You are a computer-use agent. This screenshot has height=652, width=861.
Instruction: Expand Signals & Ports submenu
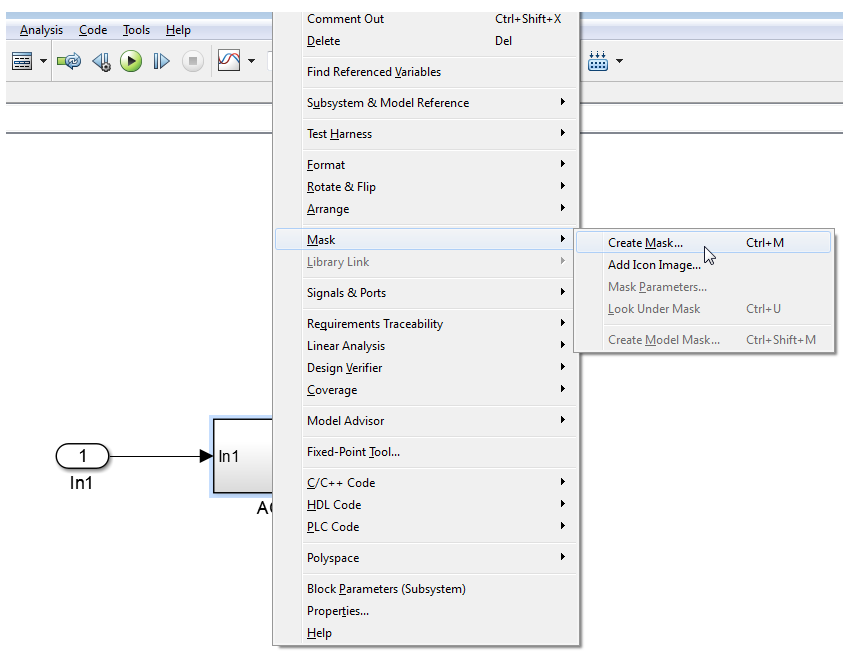(x=426, y=293)
